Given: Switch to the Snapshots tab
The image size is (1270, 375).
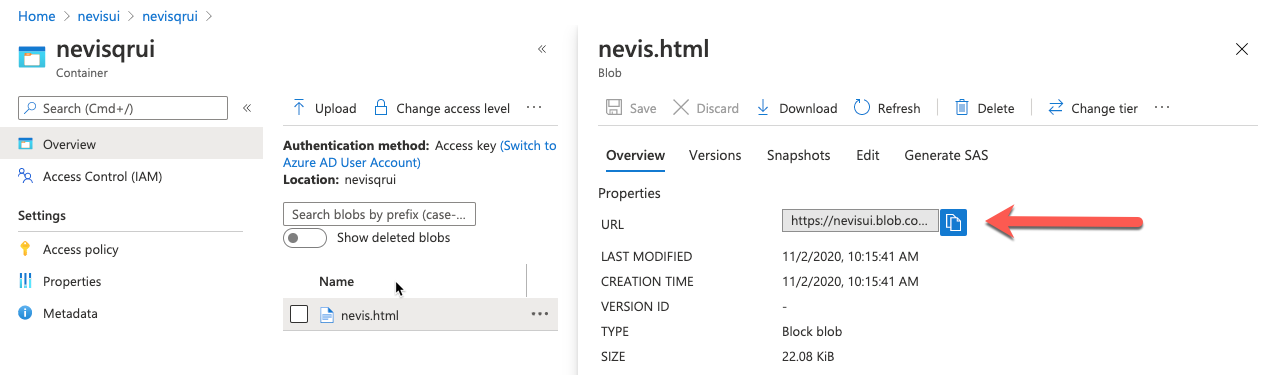Looking at the screenshot, I should click(799, 155).
